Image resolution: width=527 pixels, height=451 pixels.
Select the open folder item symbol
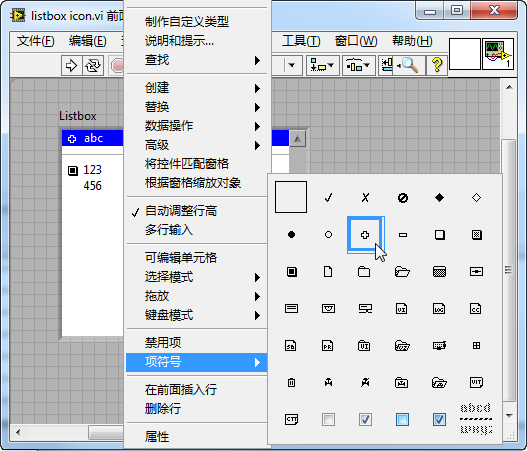[x=402, y=271]
